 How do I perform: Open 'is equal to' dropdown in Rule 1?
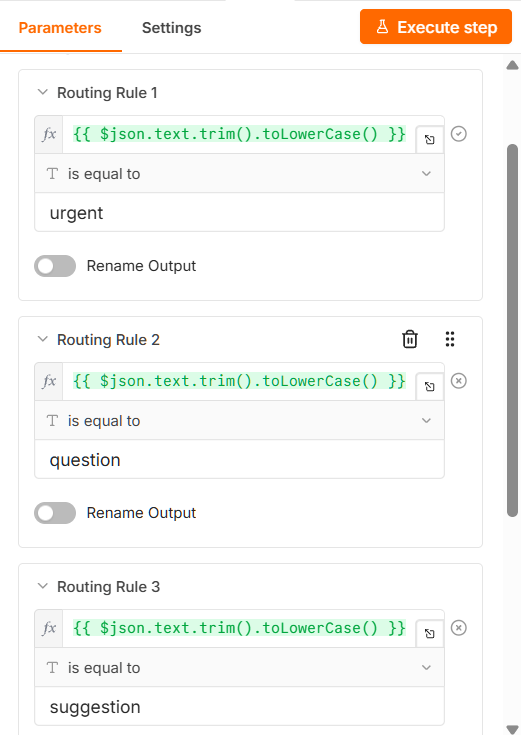pos(239,173)
